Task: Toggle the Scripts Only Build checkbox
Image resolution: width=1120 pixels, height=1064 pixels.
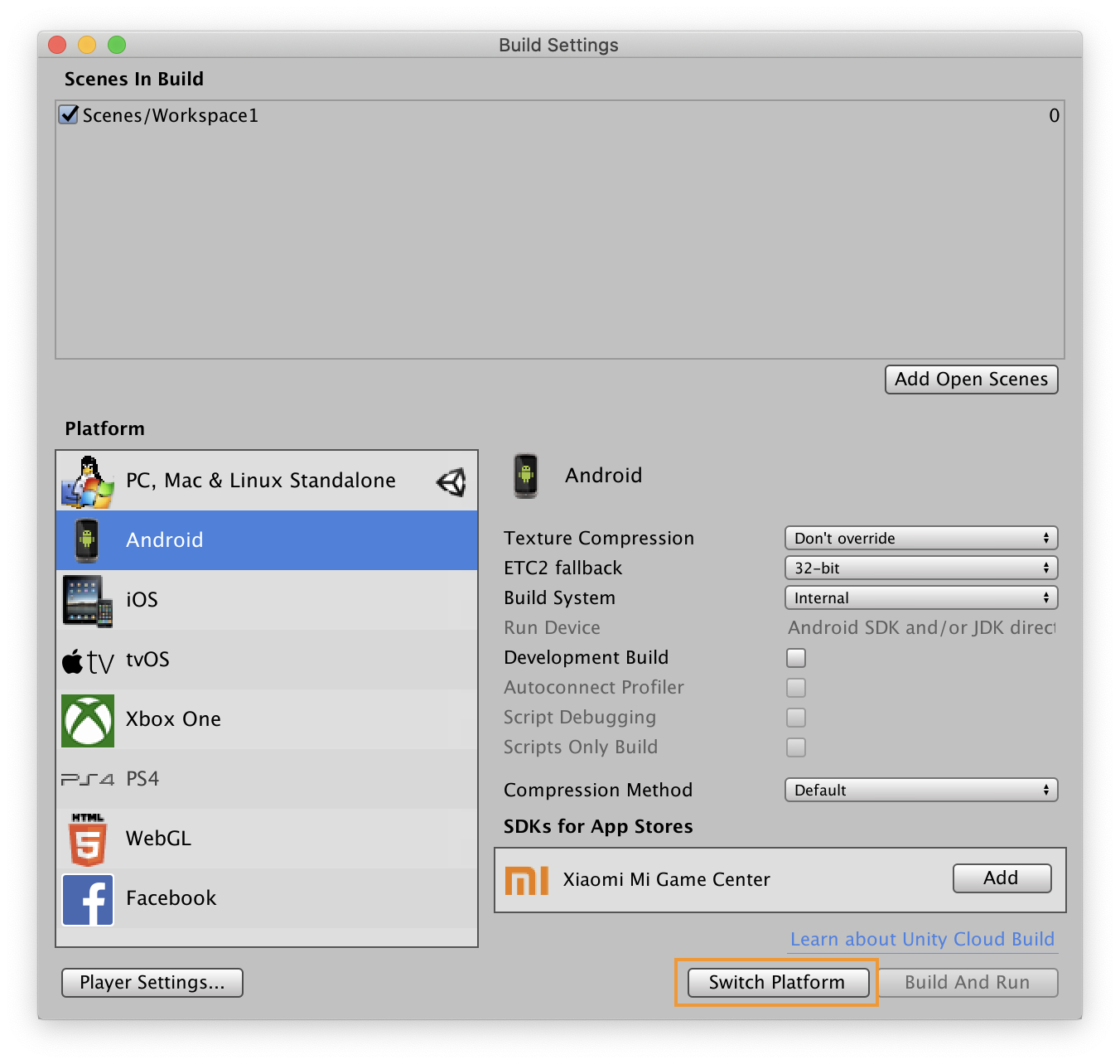Action: [796, 747]
